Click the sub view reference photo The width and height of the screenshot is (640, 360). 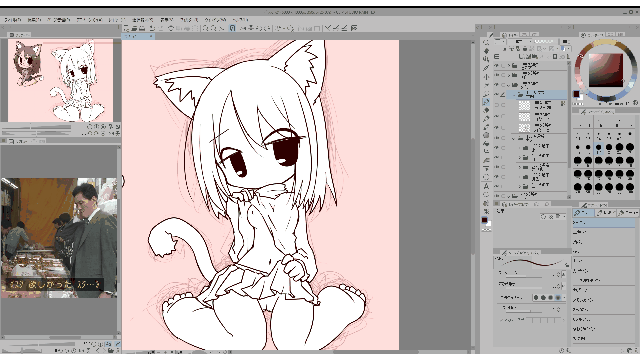59,238
